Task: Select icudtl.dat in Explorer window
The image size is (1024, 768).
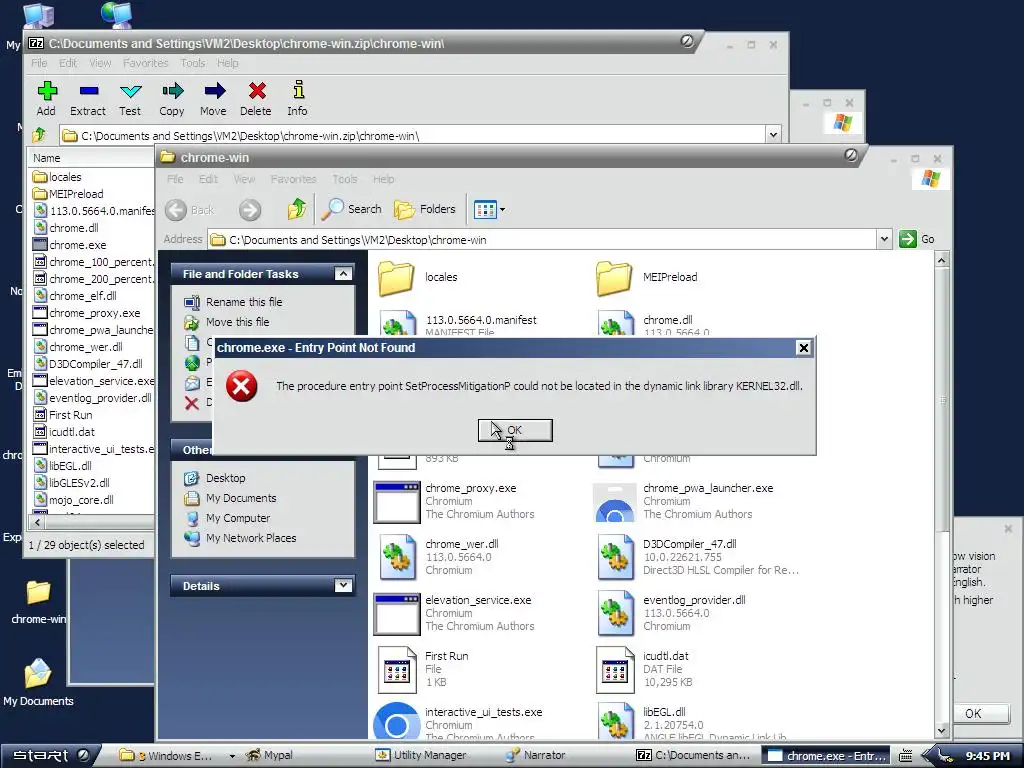Action: click(644, 669)
